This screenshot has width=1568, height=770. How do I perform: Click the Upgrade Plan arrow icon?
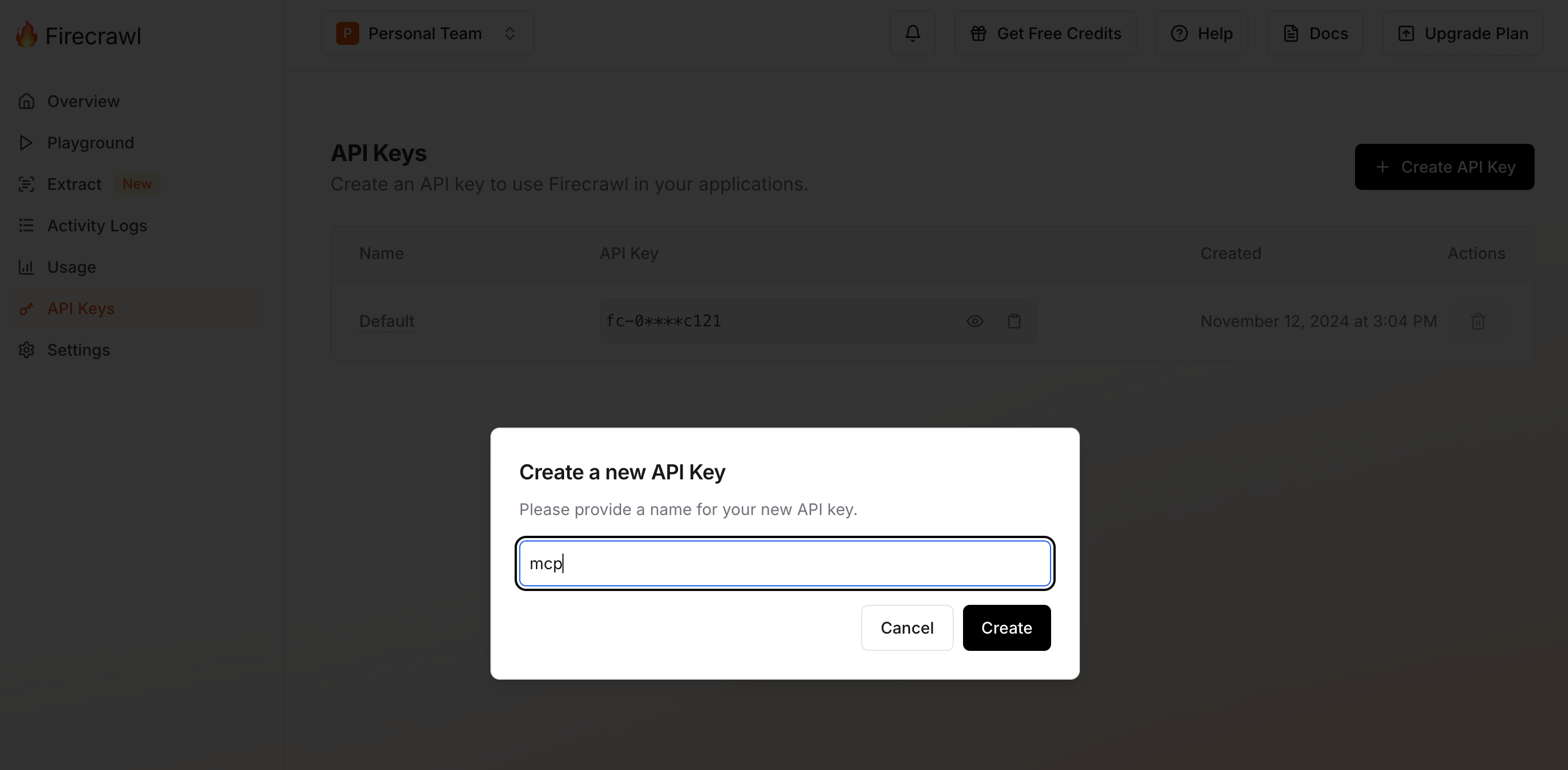(x=1406, y=33)
